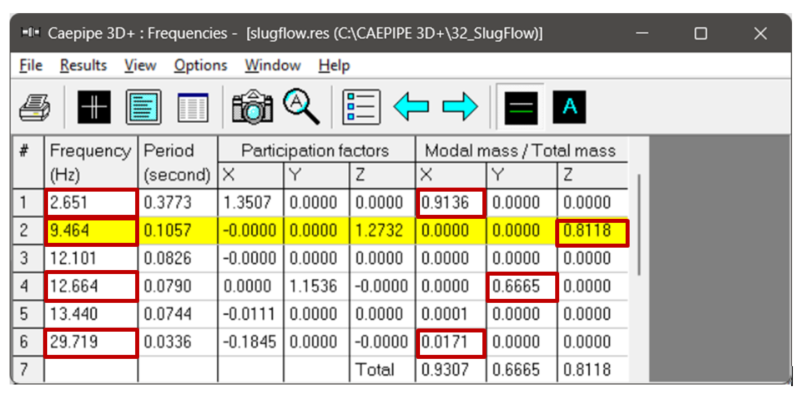Open the results checklist selector icon
This screenshot has height=393, width=801.
tap(362, 107)
